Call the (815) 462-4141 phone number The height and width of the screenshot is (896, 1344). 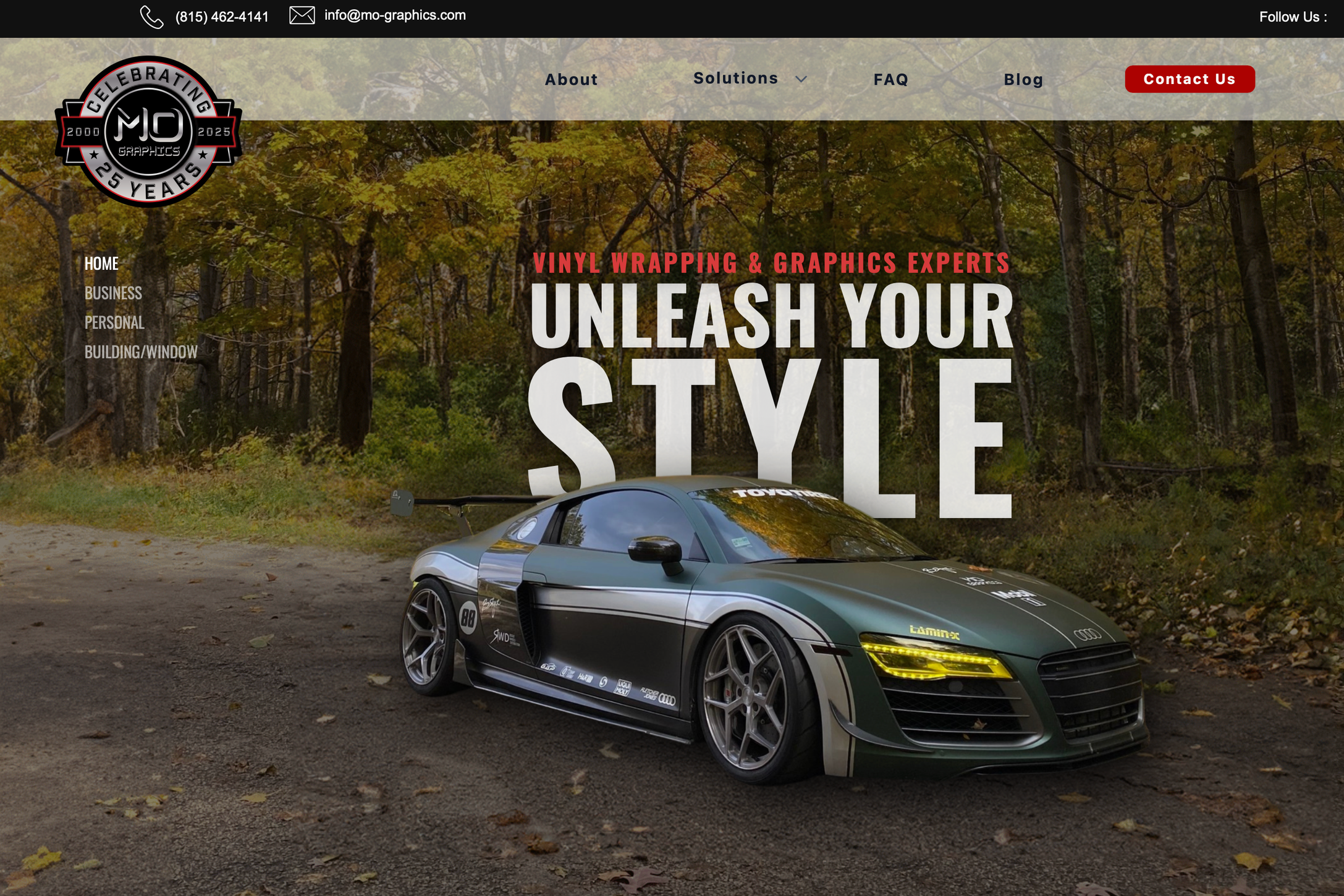click(222, 17)
